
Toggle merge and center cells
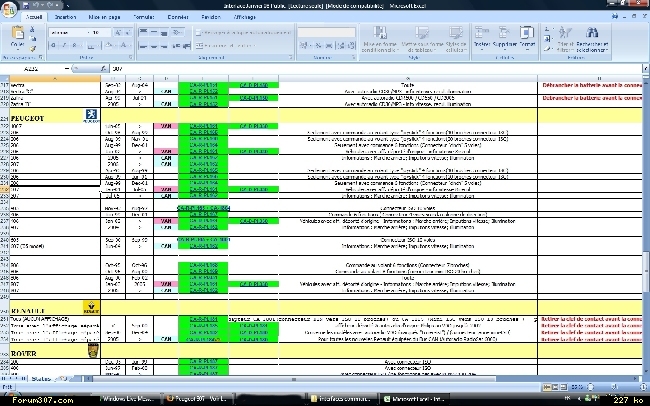[226, 46]
